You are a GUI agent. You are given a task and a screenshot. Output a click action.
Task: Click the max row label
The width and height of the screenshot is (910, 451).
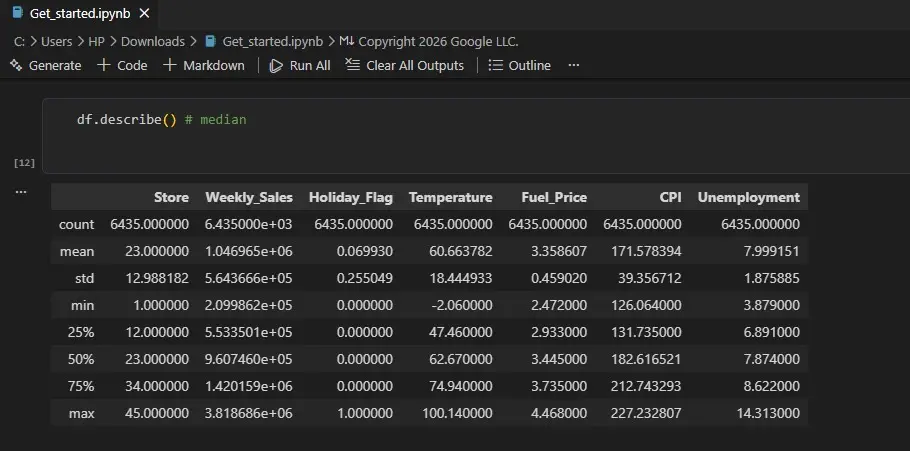(81, 413)
